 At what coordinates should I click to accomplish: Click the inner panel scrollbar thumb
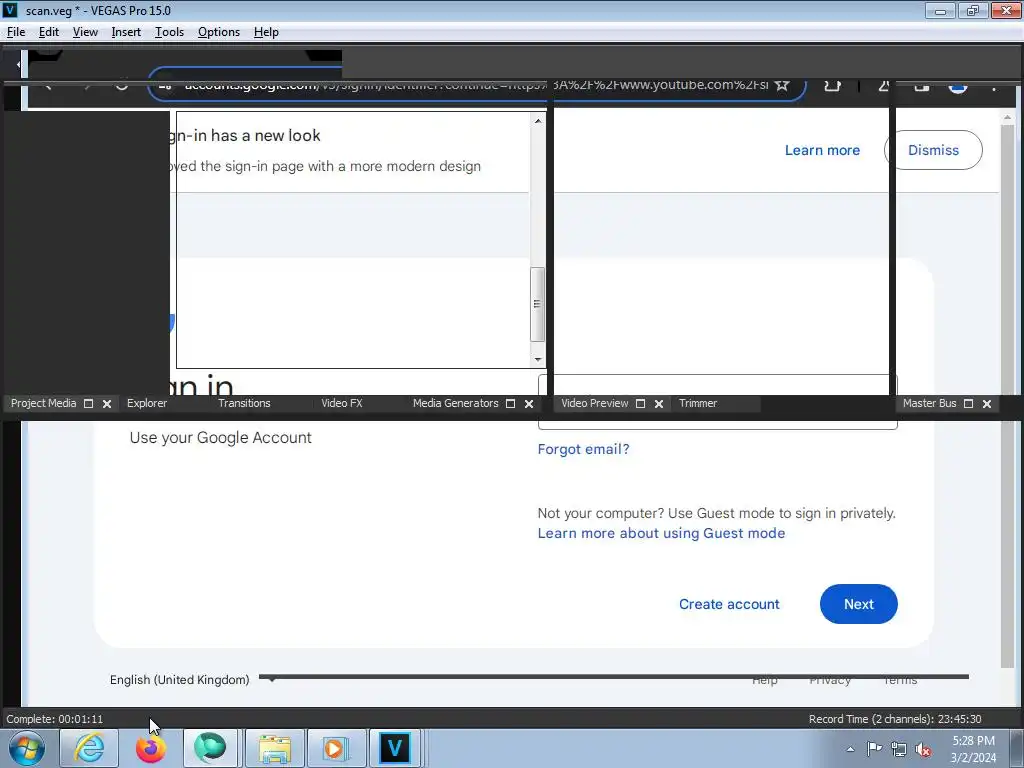tap(537, 304)
